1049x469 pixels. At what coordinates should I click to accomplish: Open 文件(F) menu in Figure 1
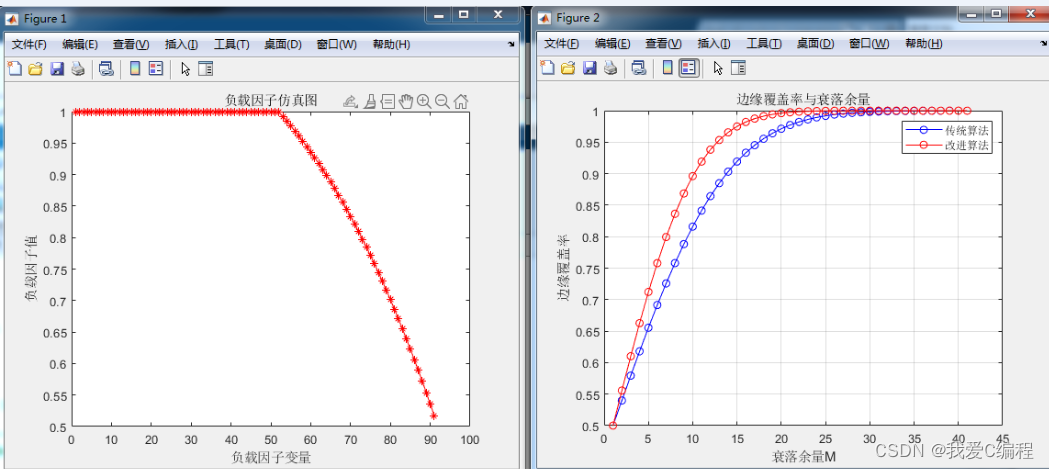pyautogui.click(x=29, y=45)
